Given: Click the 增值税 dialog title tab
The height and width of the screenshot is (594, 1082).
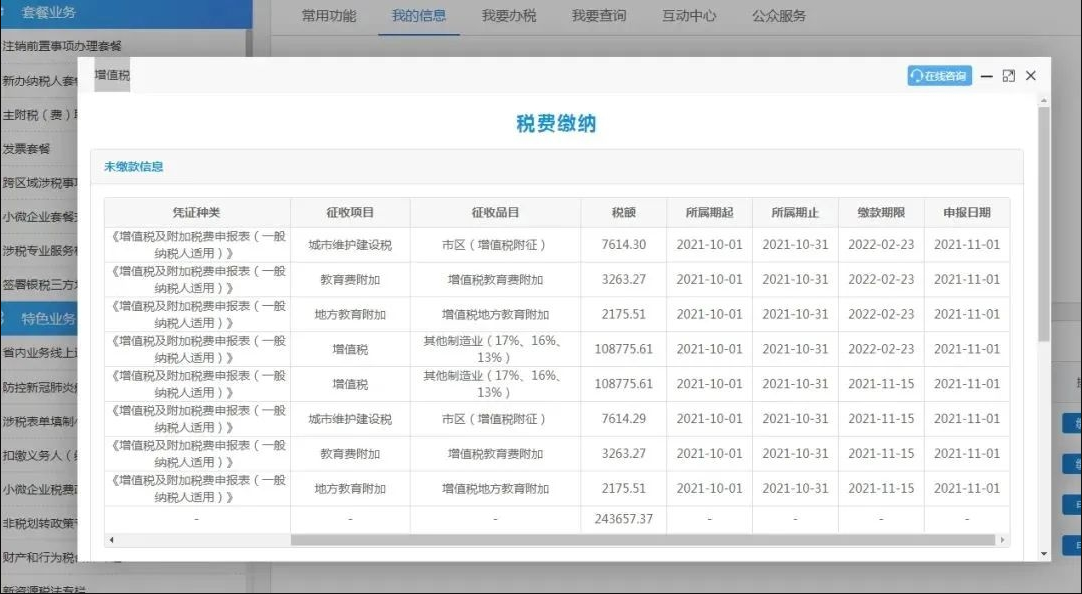Looking at the screenshot, I should [112, 75].
